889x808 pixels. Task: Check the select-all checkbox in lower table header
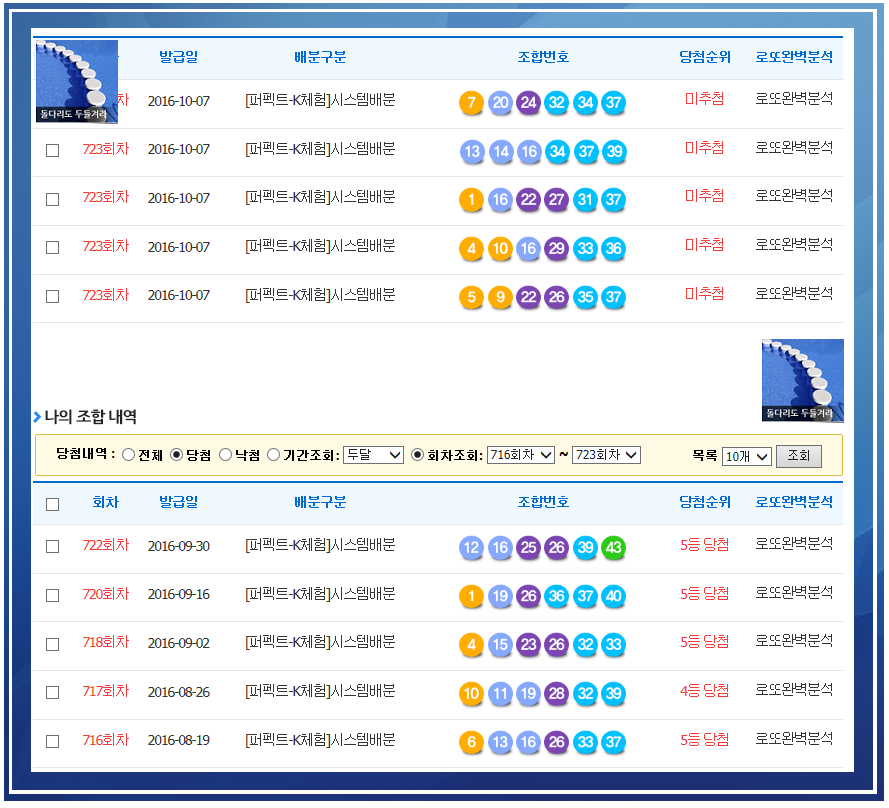(53, 504)
